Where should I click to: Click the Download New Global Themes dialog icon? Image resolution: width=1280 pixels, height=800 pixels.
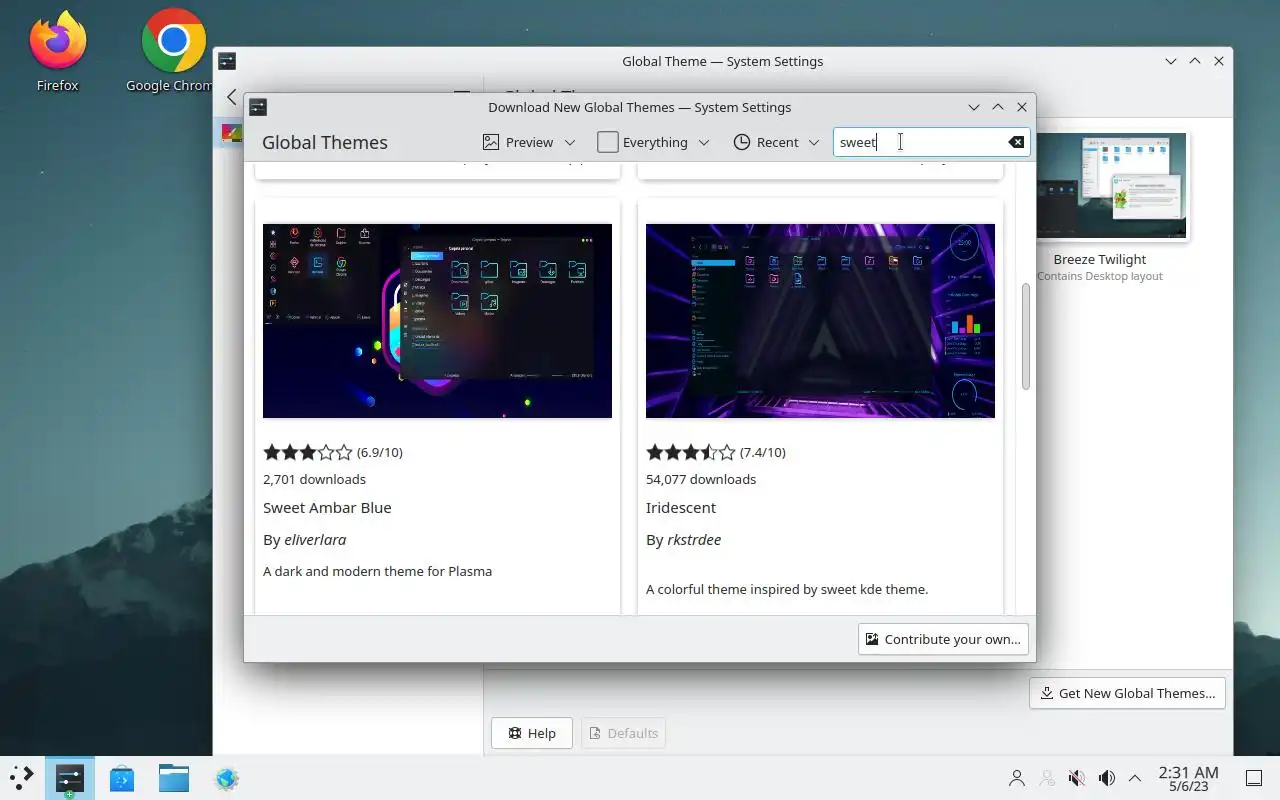coord(258,107)
